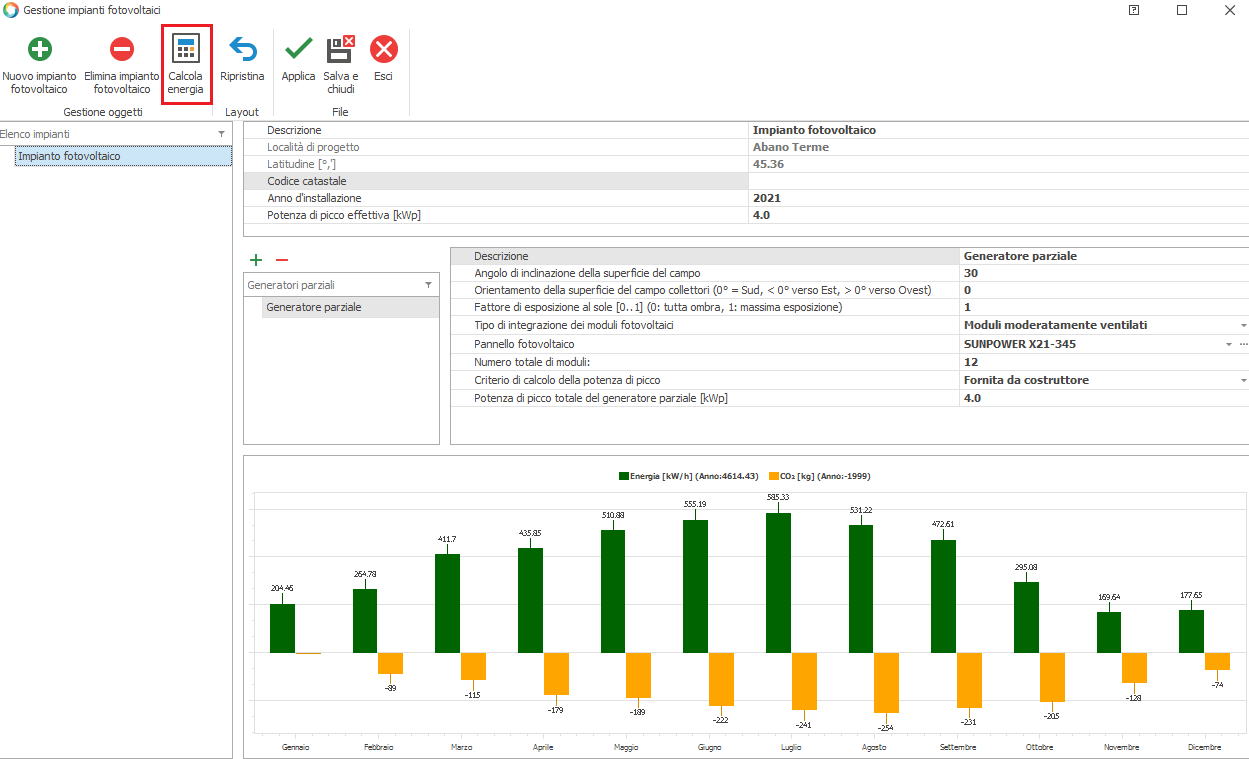Select Generatore parziale in generators list
This screenshot has width=1249, height=759.
pyautogui.click(x=314, y=308)
